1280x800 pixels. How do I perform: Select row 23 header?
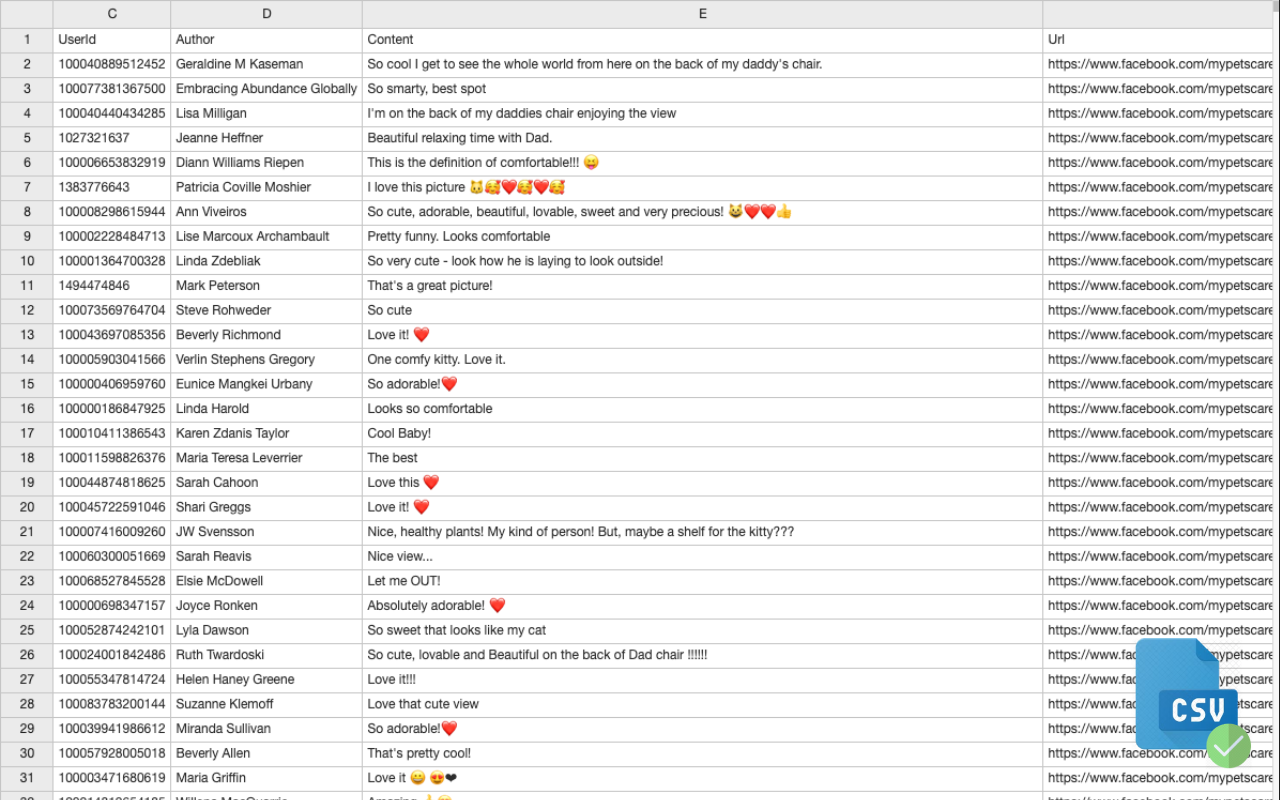[x=27, y=581]
